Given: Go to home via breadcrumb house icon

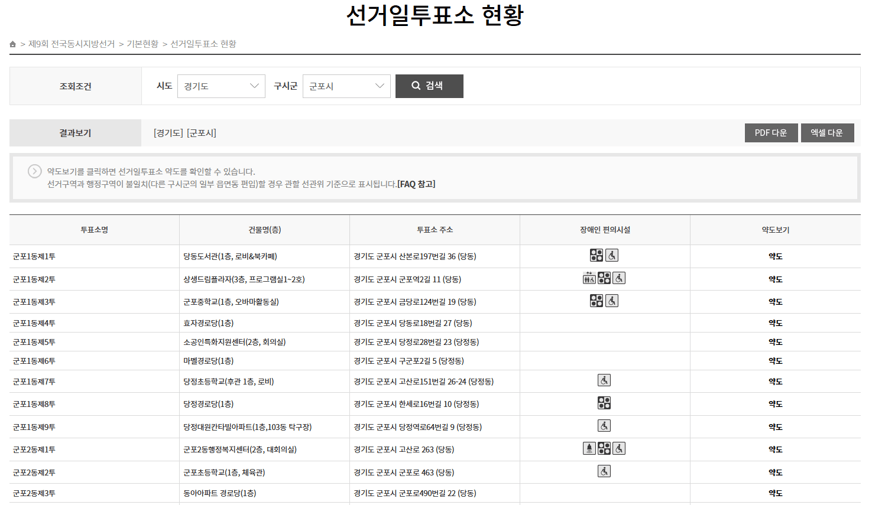Looking at the screenshot, I should tap(13, 44).
